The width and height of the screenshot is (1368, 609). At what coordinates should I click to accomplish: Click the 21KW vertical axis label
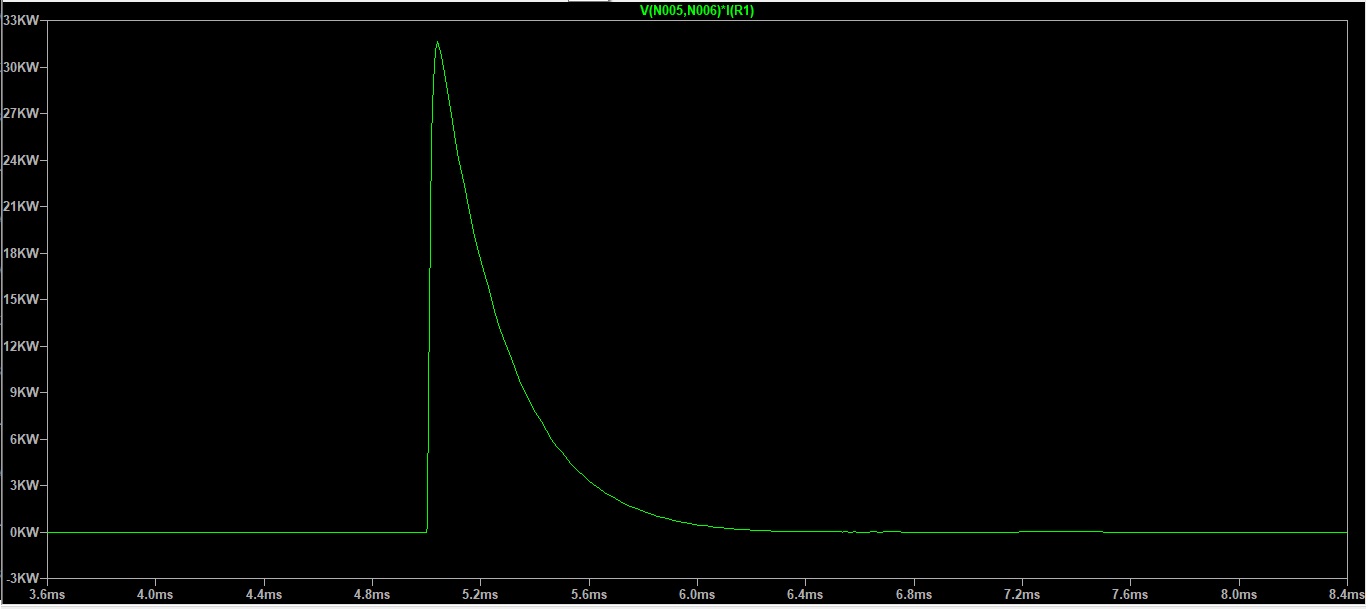[x=21, y=207]
